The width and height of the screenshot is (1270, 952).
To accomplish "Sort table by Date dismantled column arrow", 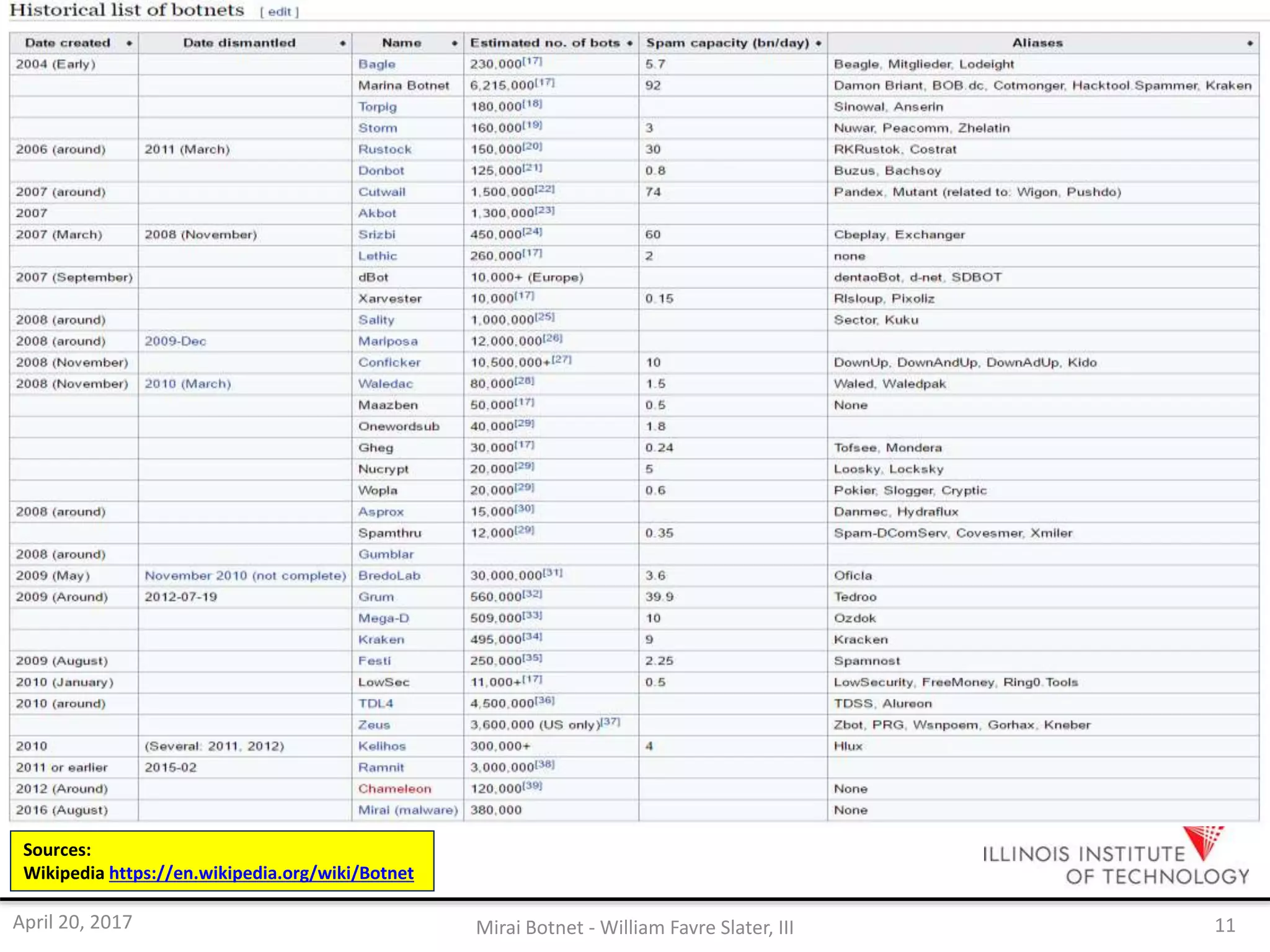I will (342, 43).
